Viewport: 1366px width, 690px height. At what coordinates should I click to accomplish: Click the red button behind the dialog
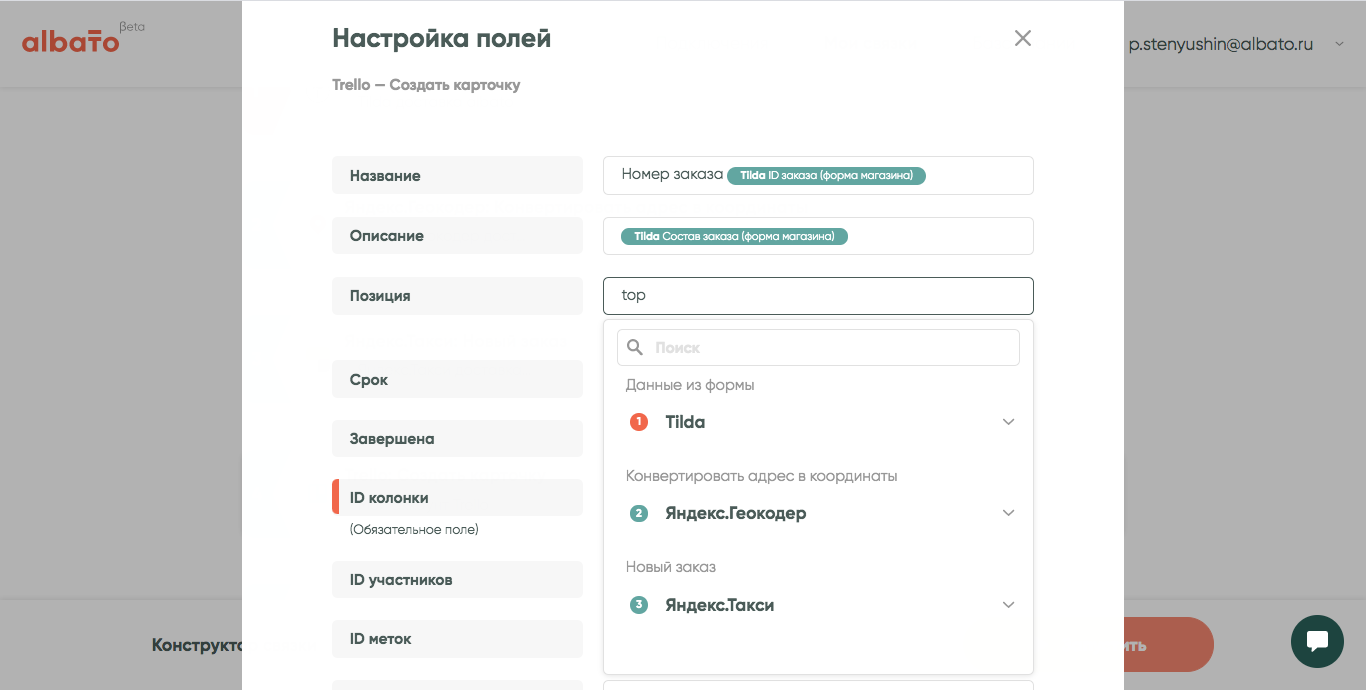(1168, 645)
